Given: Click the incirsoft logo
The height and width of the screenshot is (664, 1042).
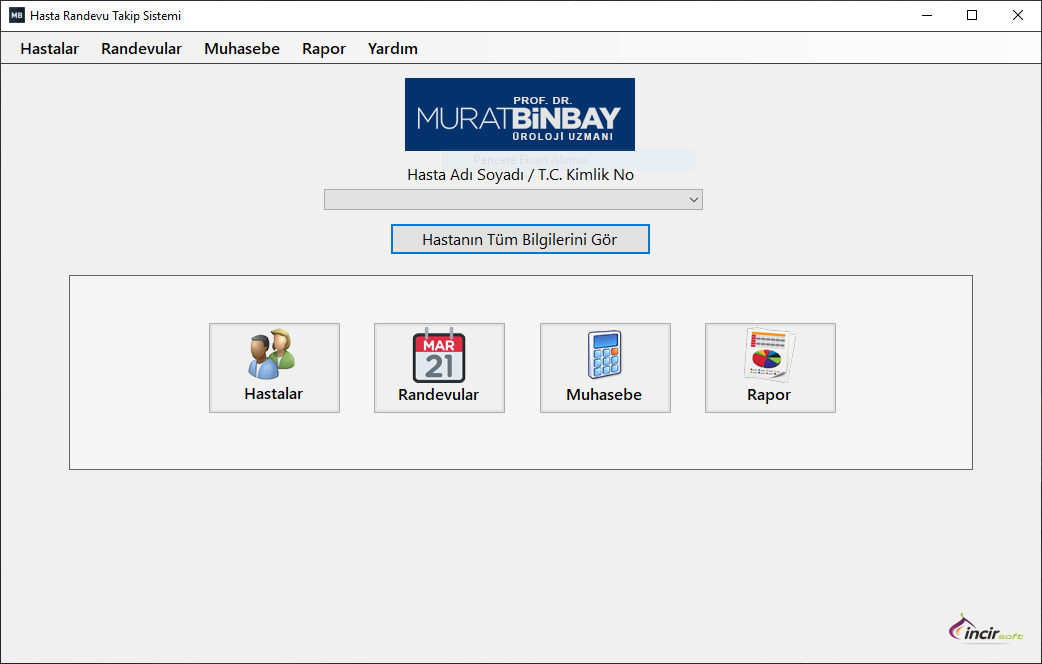Looking at the screenshot, I should pyautogui.click(x=986, y=629).
